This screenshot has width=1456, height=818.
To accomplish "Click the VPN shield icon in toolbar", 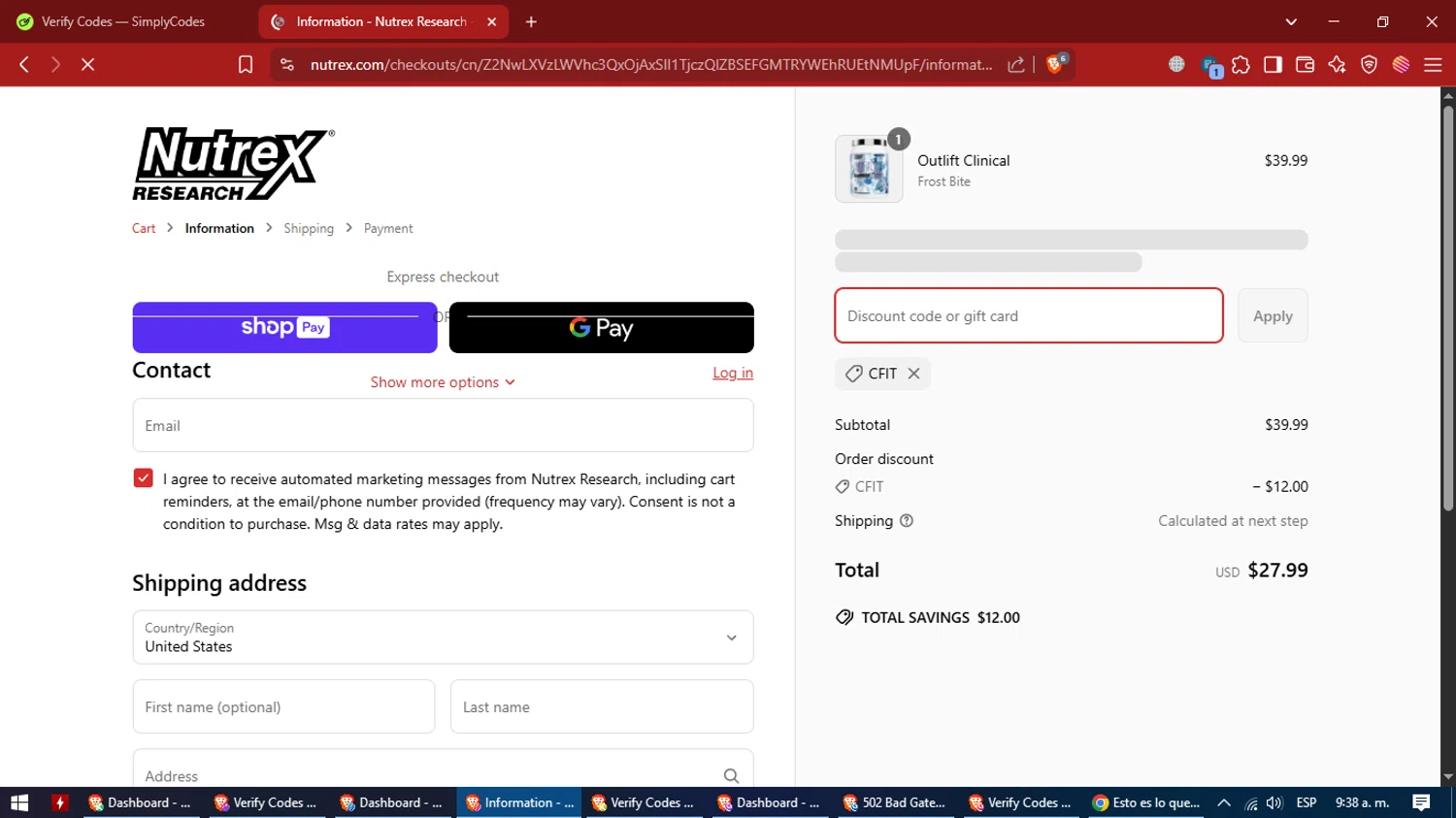I will click(x=1369, y=64).
